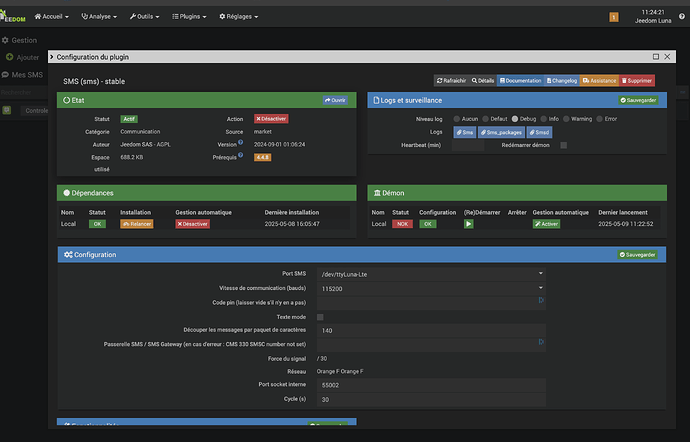Image resolution: width=690 pixels, height=442 pixels.
Task: Open the Sms_packages log
Action: 501,132
